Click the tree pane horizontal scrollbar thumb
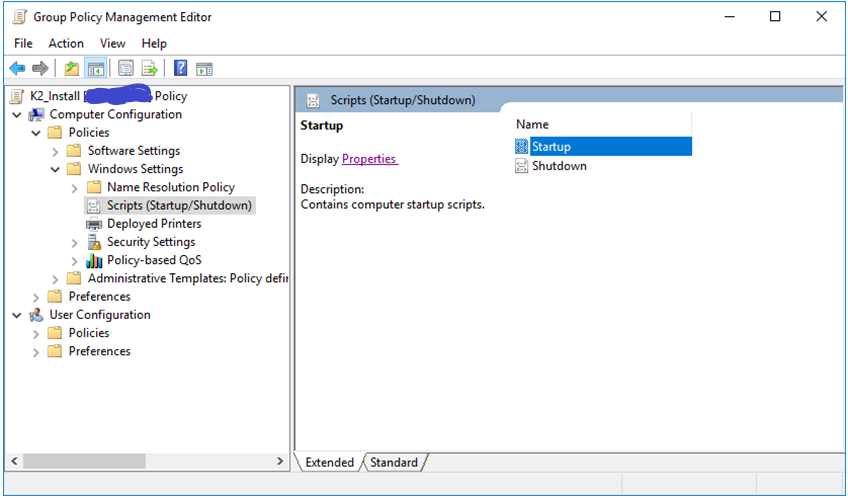Screen dimensions: 848x498 [84, 461]
